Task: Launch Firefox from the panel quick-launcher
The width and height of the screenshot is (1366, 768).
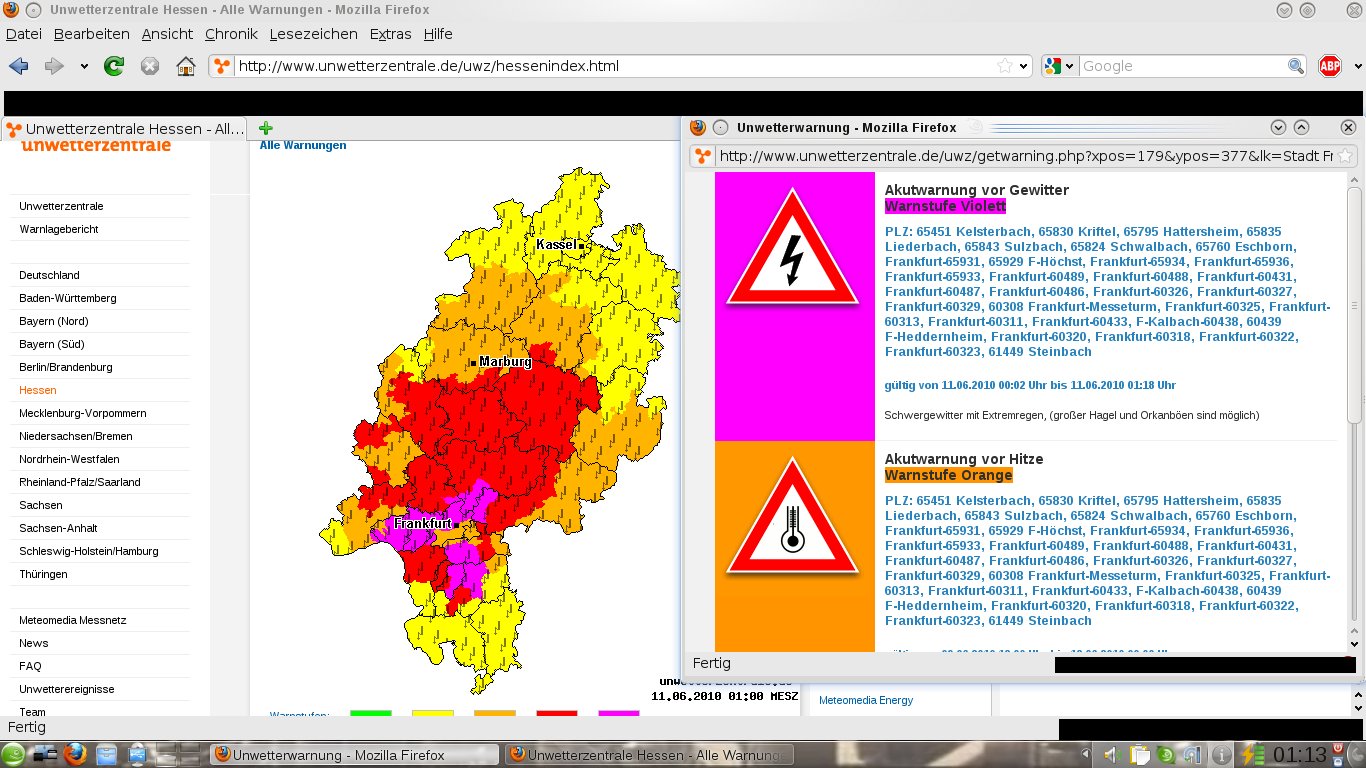Action: (74, 754)
